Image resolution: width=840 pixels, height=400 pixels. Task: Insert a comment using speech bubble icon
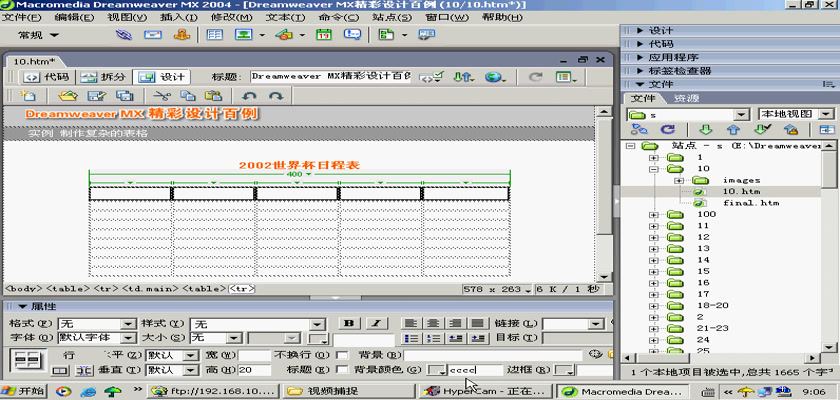(x=352, y=35)
